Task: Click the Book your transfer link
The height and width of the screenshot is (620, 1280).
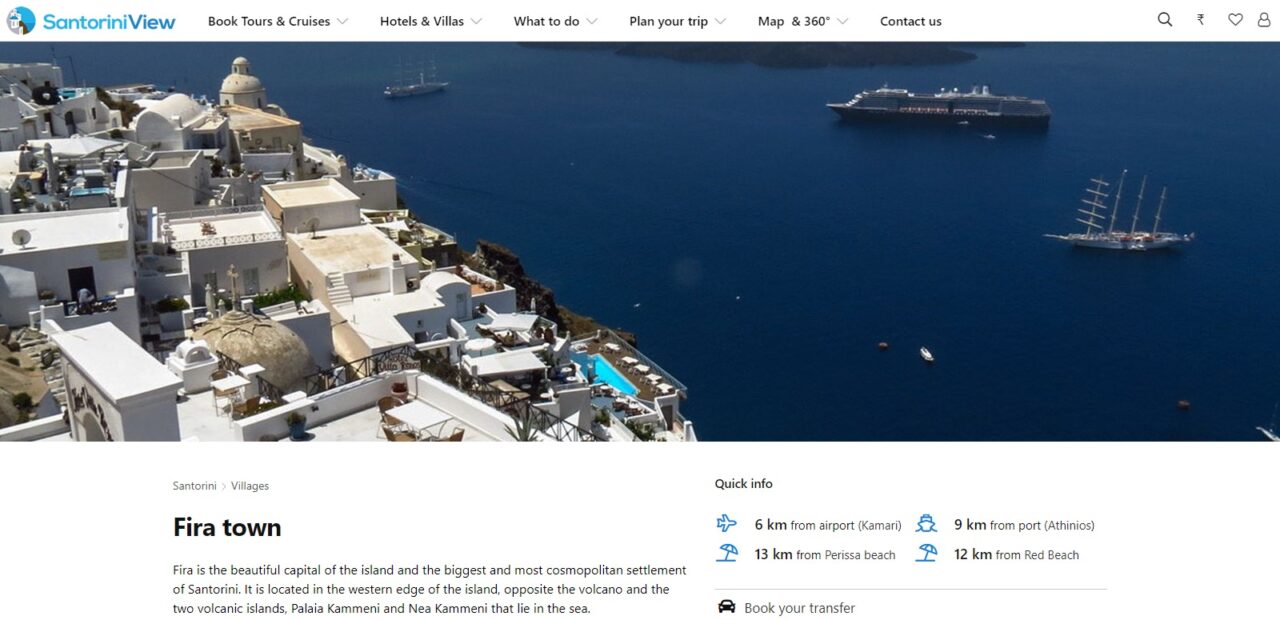Action: (x=799, y=608)
